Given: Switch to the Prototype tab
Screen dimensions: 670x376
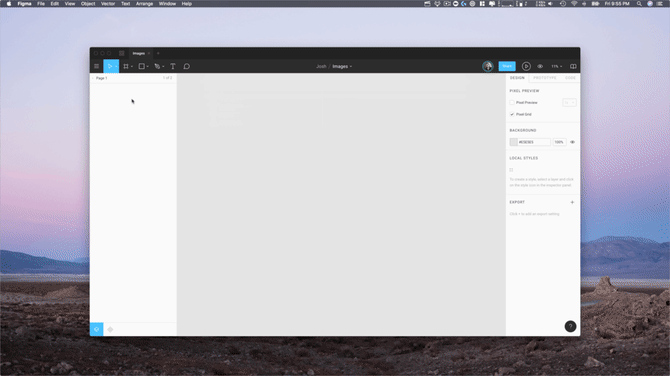Looking at the screenshot, I should click(x=545, y=78).
